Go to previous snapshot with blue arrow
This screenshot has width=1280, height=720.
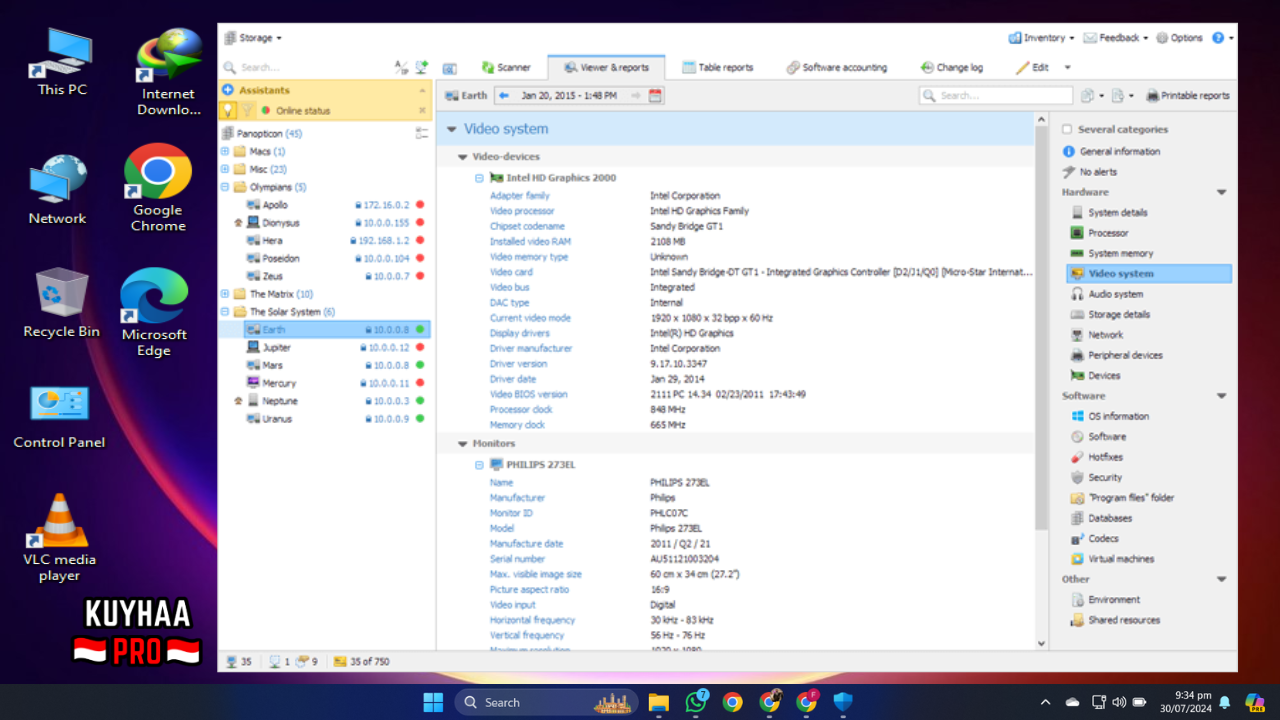pyautogui.click(x=504, y=96)
